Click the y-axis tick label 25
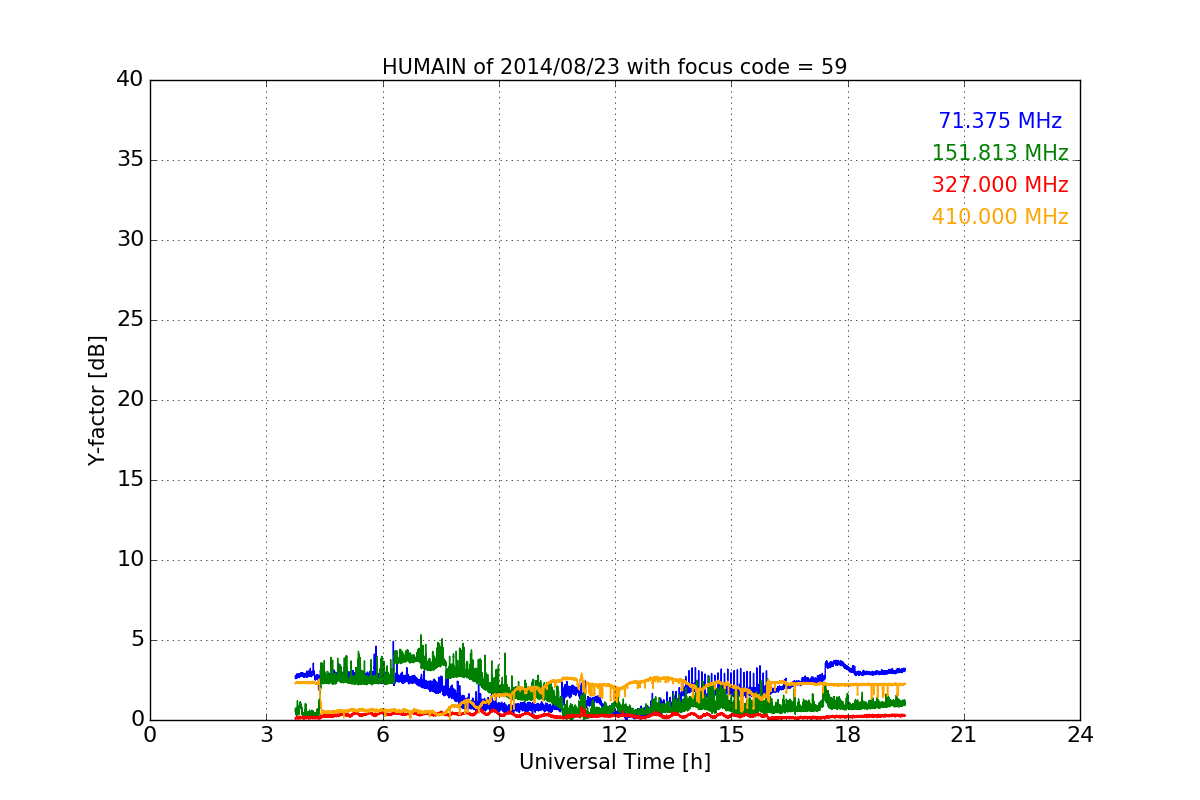The width and height of the screenshot is (1200, 800). click(130, 320)
